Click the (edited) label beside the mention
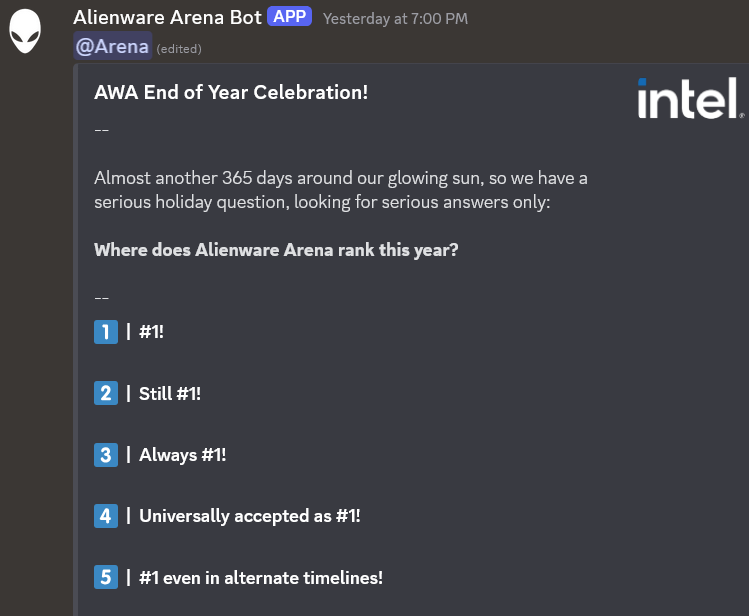This screenshot has width=749, height=616. pos(179,48)
